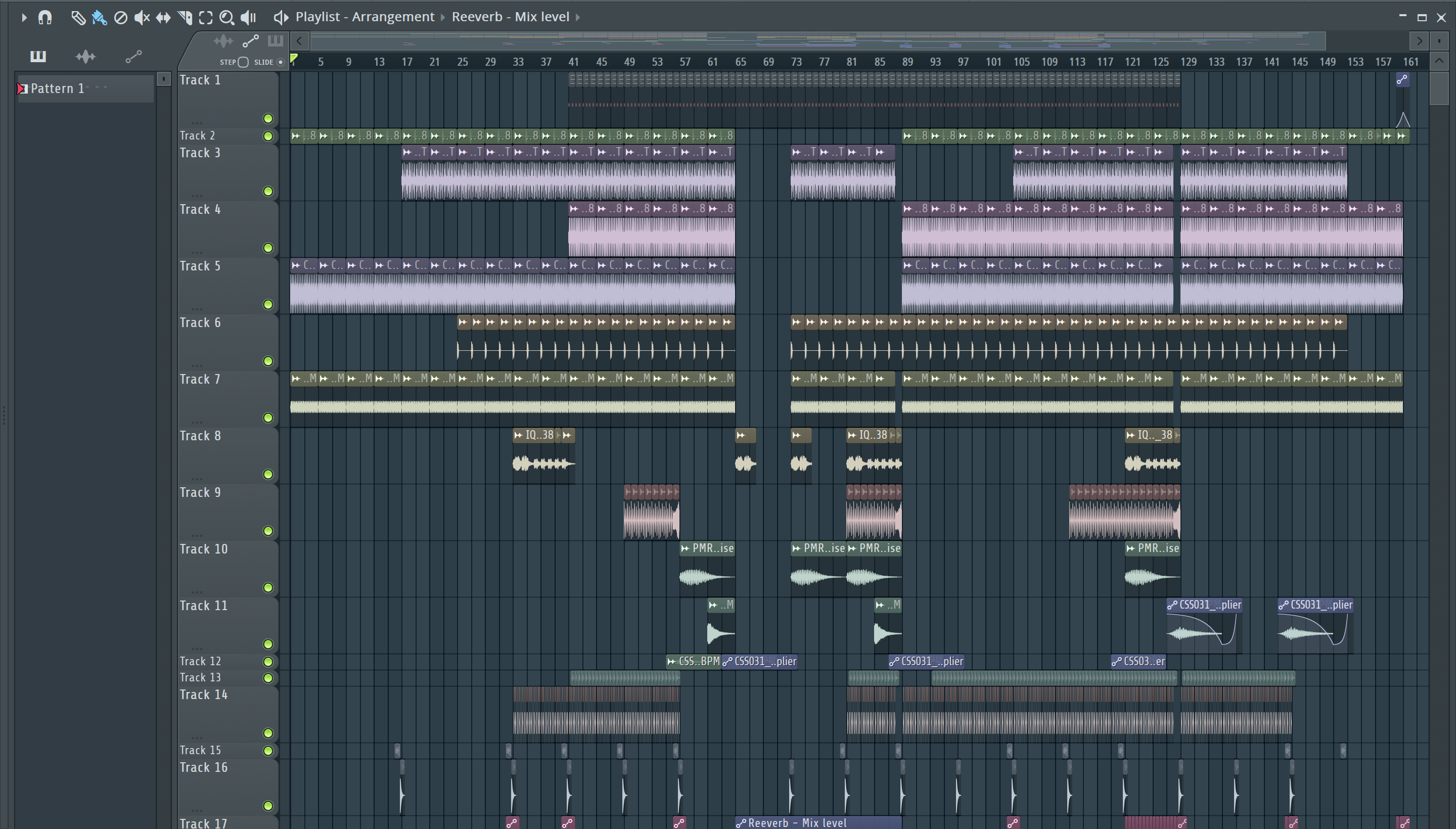Select the CSS..BPM clip on Track 12
This screenshot has height=829, width=1456.
coord(694,662)
